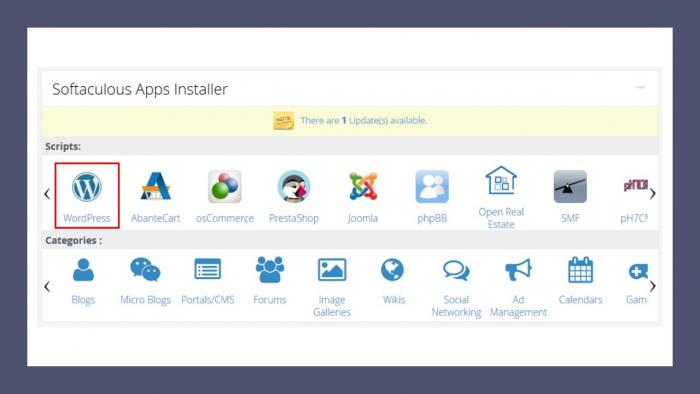Show more scripts with right arrow
Image resolution: width=700 pixels, height=394 pixels.
tap(653, 194)
